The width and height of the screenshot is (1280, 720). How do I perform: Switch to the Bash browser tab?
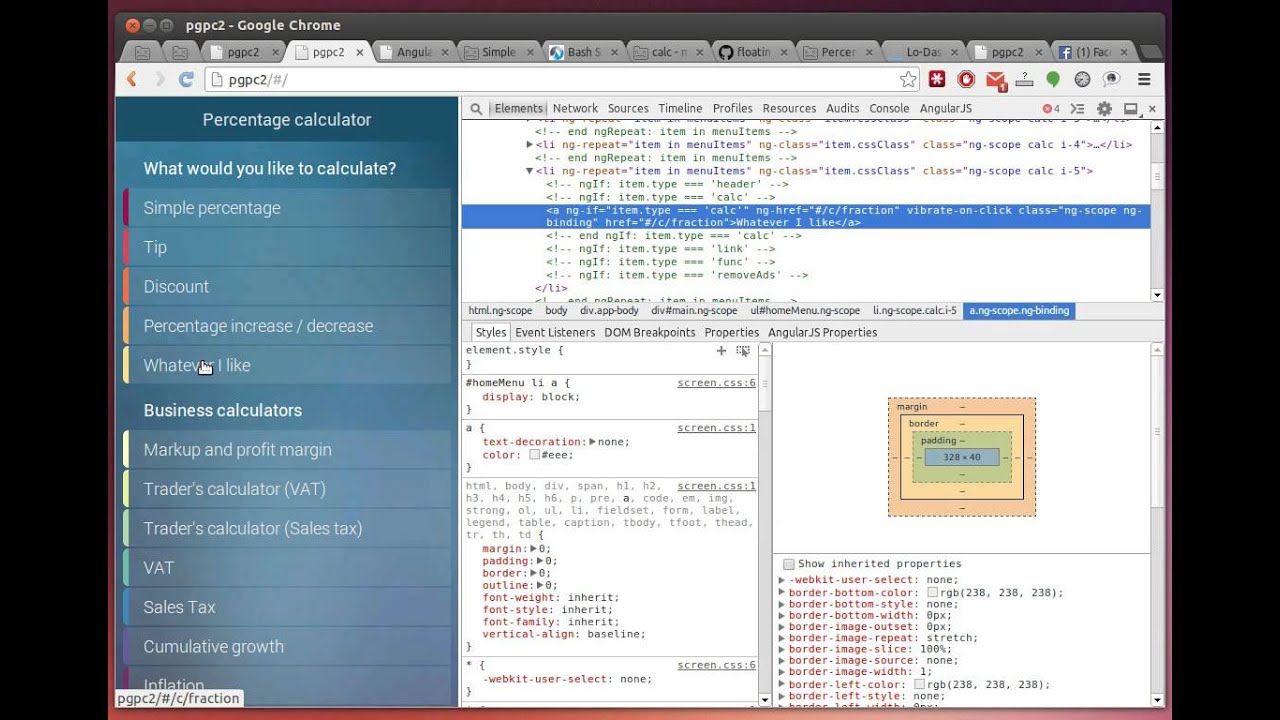pyautogui.click(x=581, y=52)
